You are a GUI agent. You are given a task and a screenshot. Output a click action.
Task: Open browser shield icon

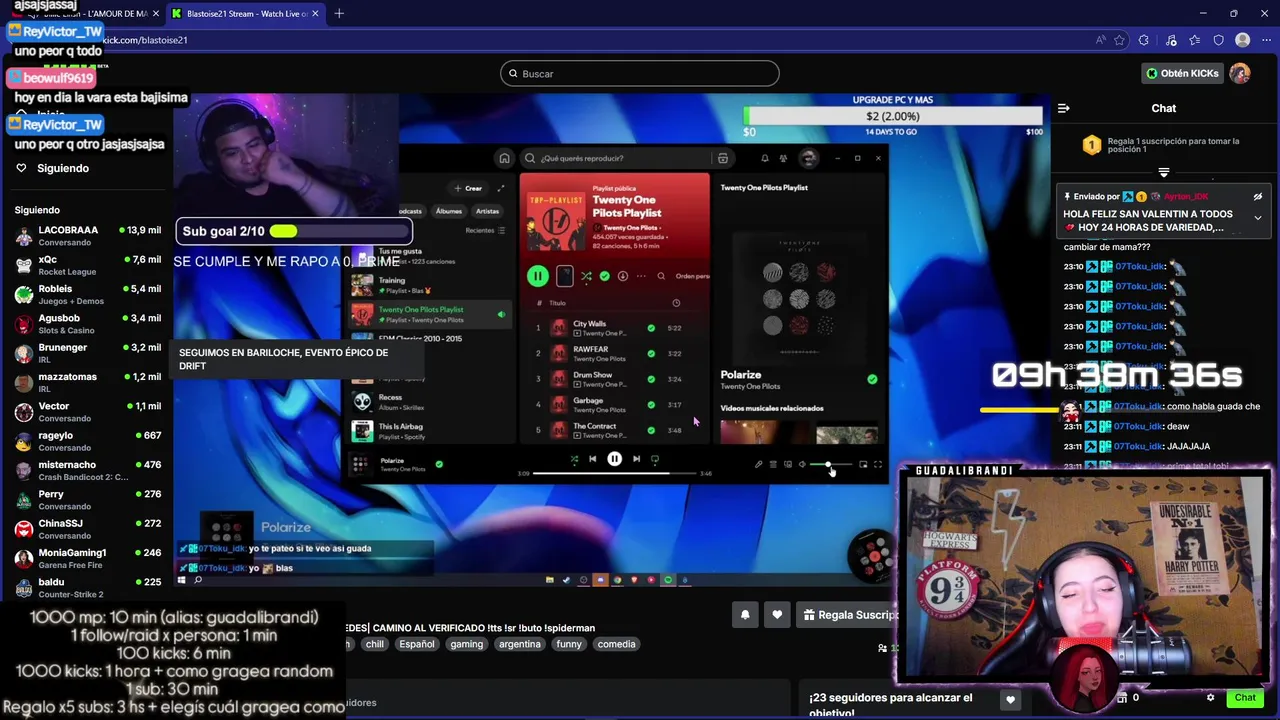(x=1218, y=40)
